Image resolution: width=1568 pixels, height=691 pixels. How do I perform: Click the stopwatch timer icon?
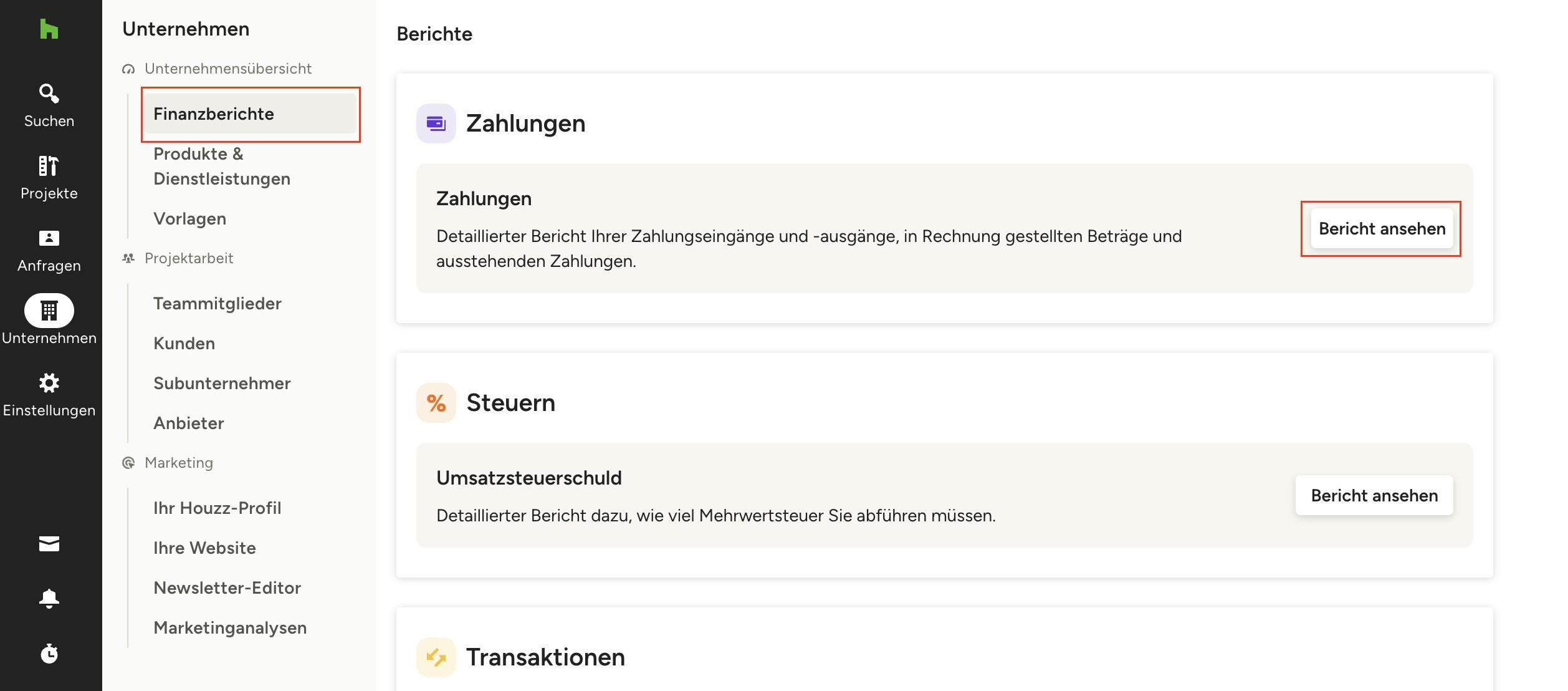tap(49, 654)
